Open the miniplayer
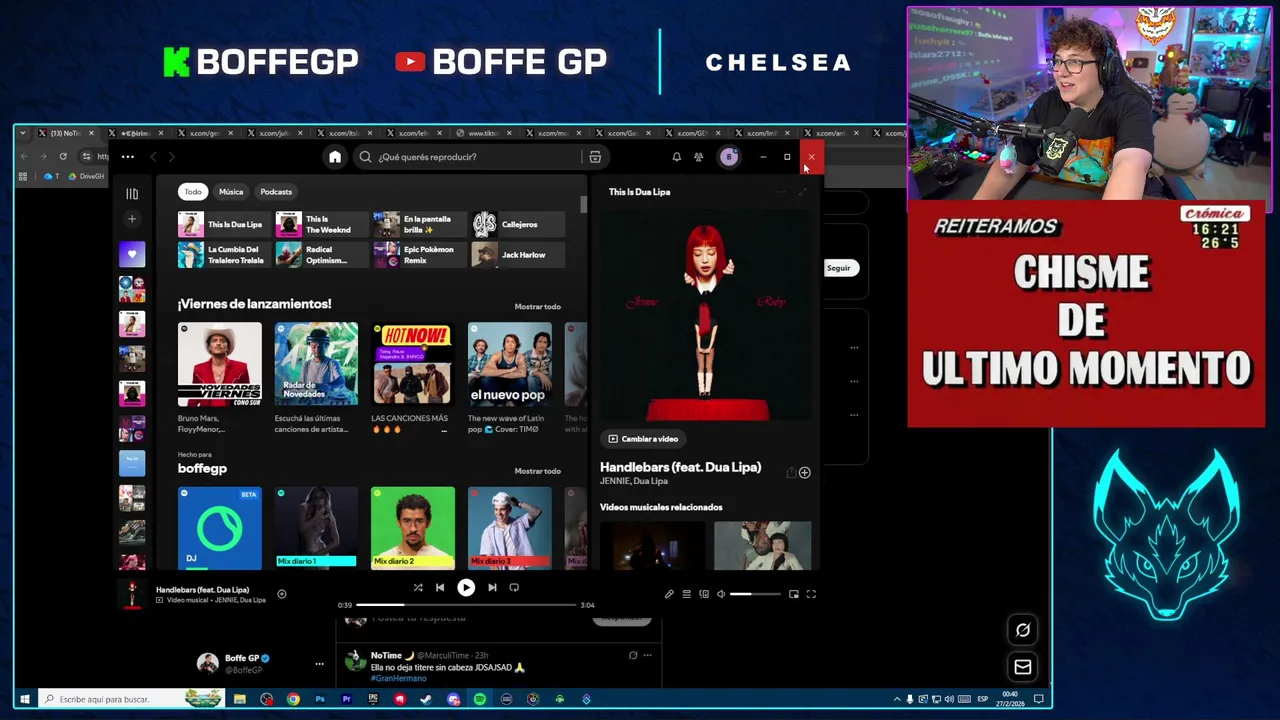The width and height of the screenshot is (1280, 720). coord(794,594)
